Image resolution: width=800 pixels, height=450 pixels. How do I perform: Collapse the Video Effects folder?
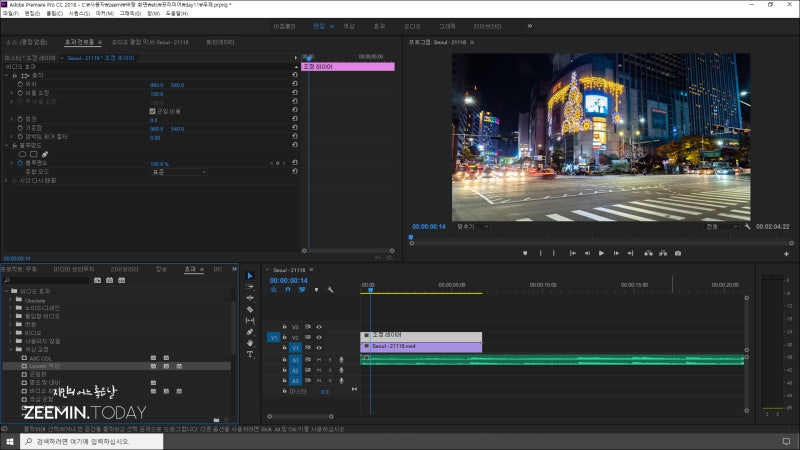pos(6,291)
